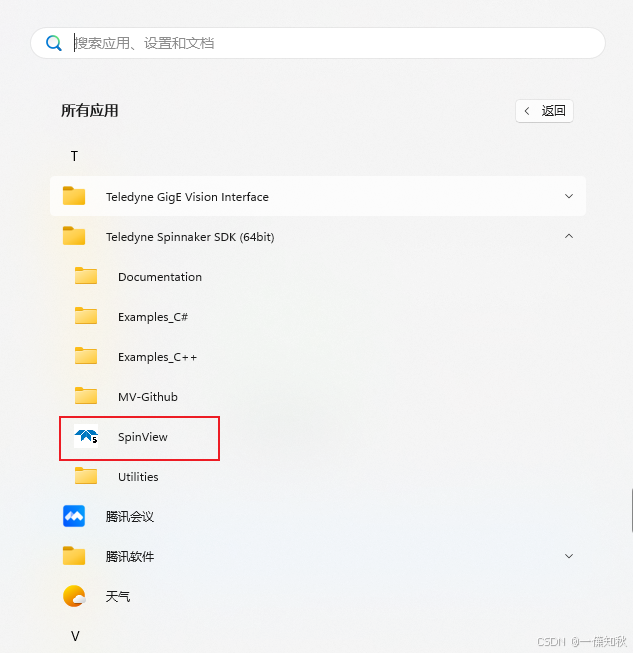Open the Documentation folder icon

click(x=86, y=276)
